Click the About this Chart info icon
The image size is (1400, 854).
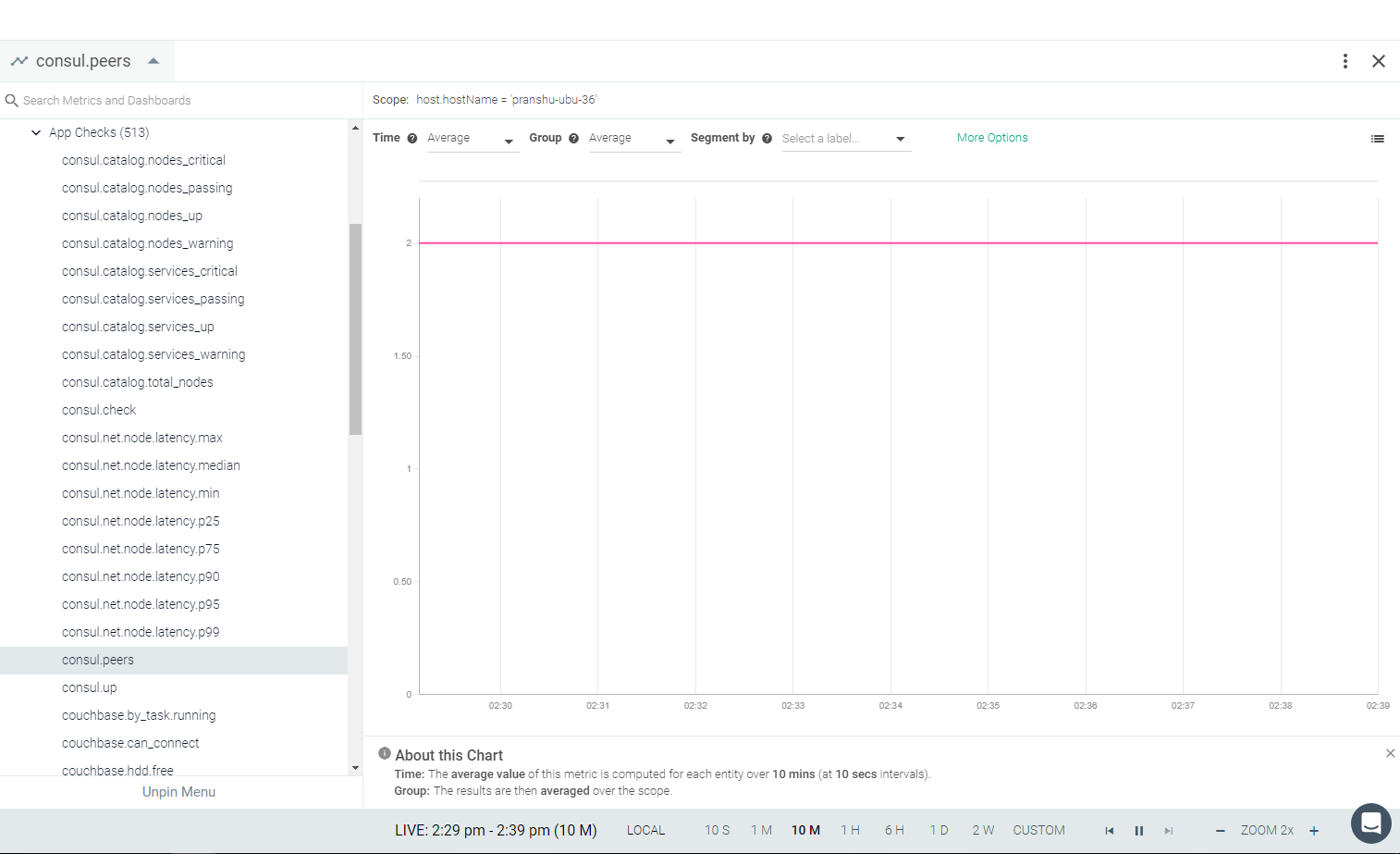point(385,753)
